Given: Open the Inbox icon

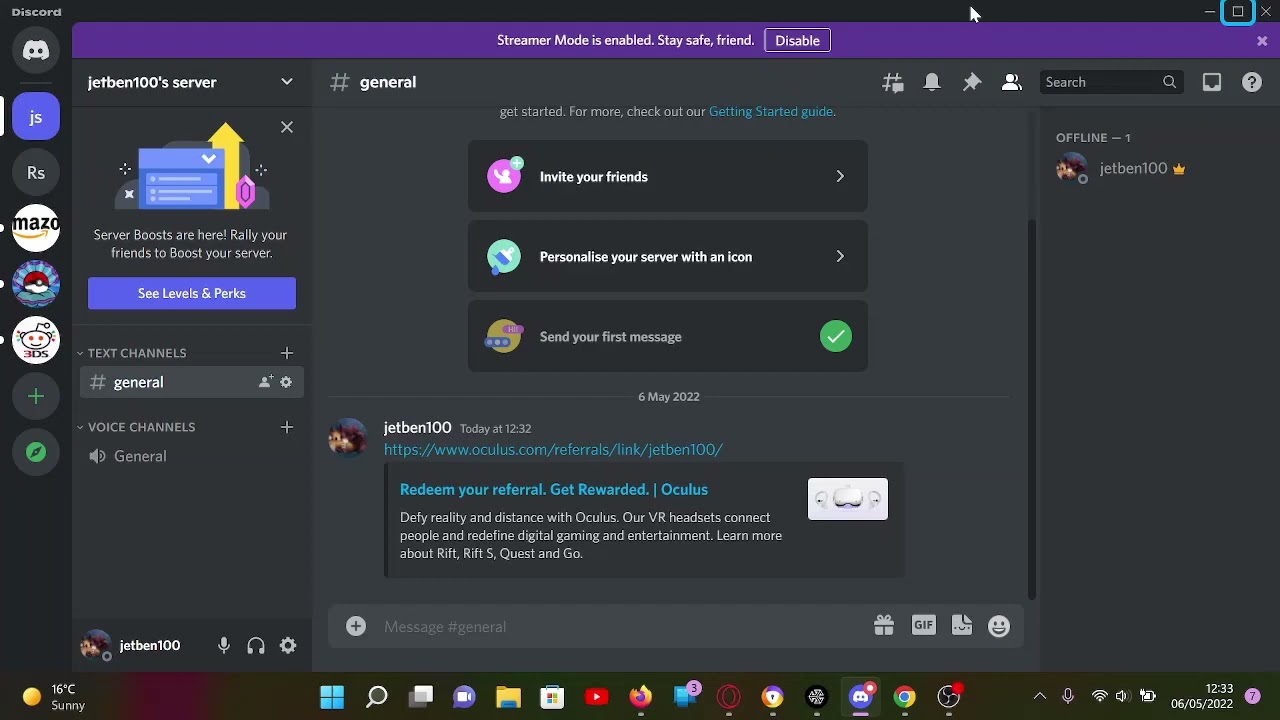Looking at the screenshot, I should click(x=1212, y=83).
